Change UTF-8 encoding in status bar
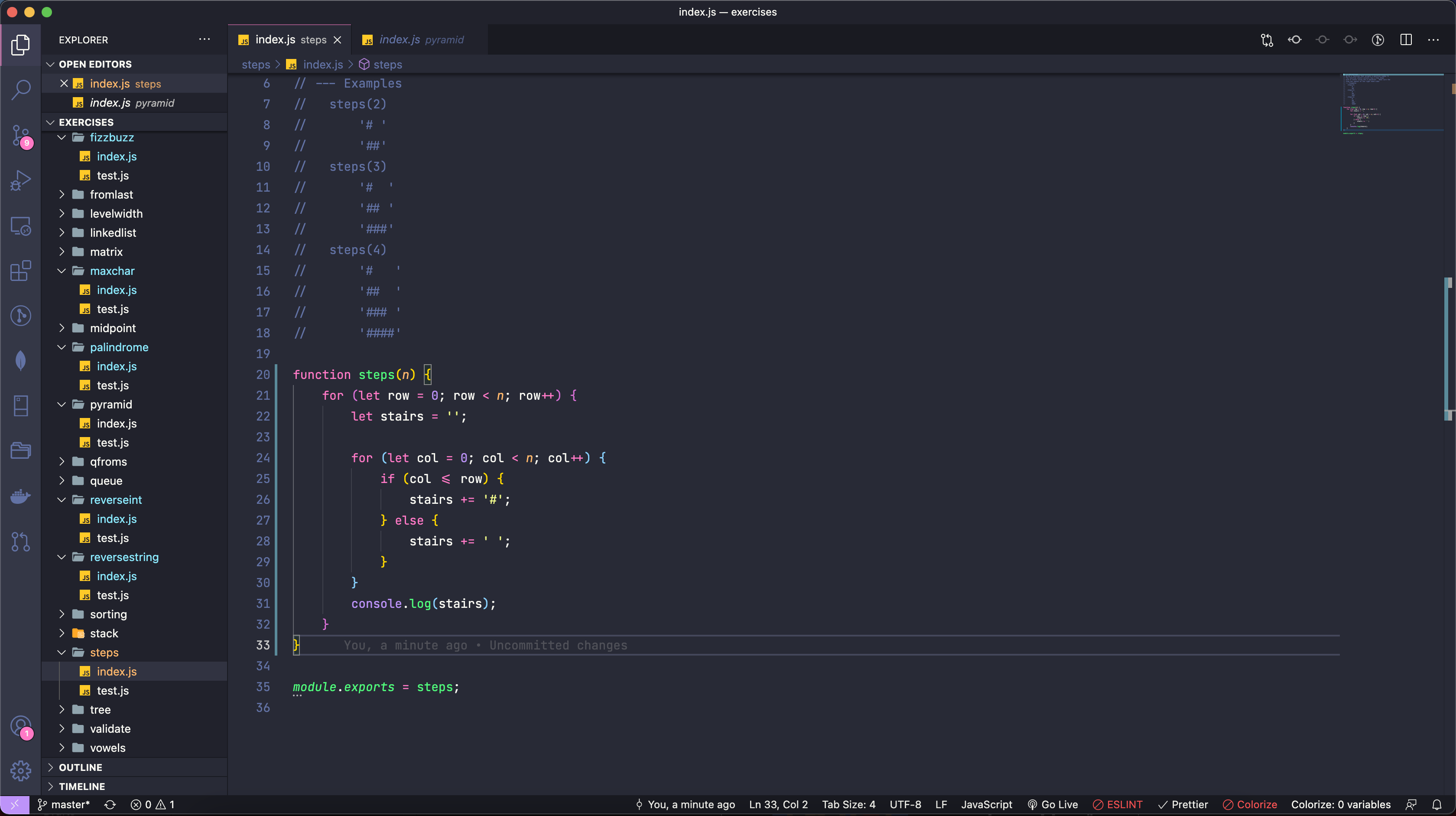 tap(905, 805)
